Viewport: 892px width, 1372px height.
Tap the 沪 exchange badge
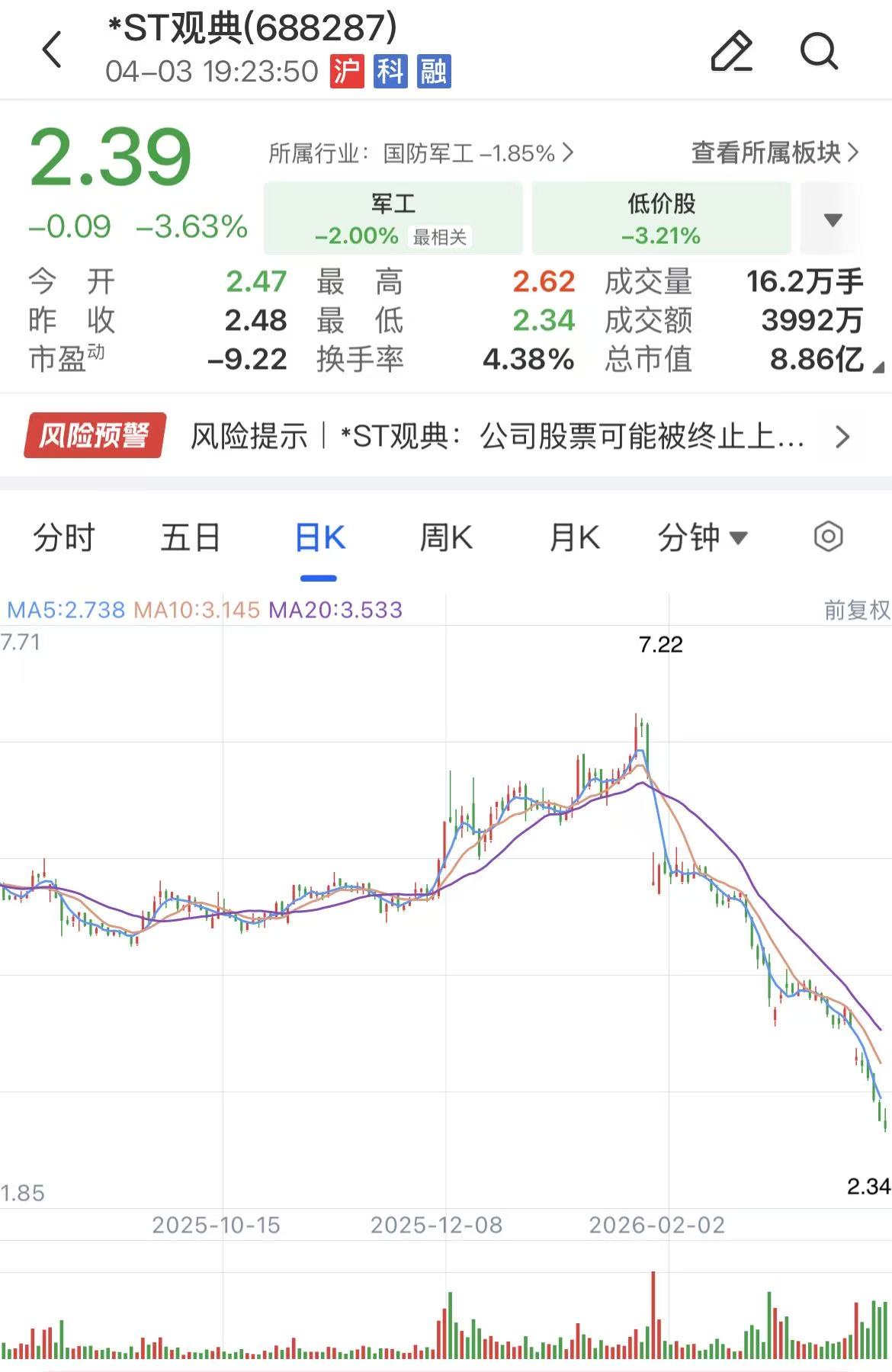[347, 72]
